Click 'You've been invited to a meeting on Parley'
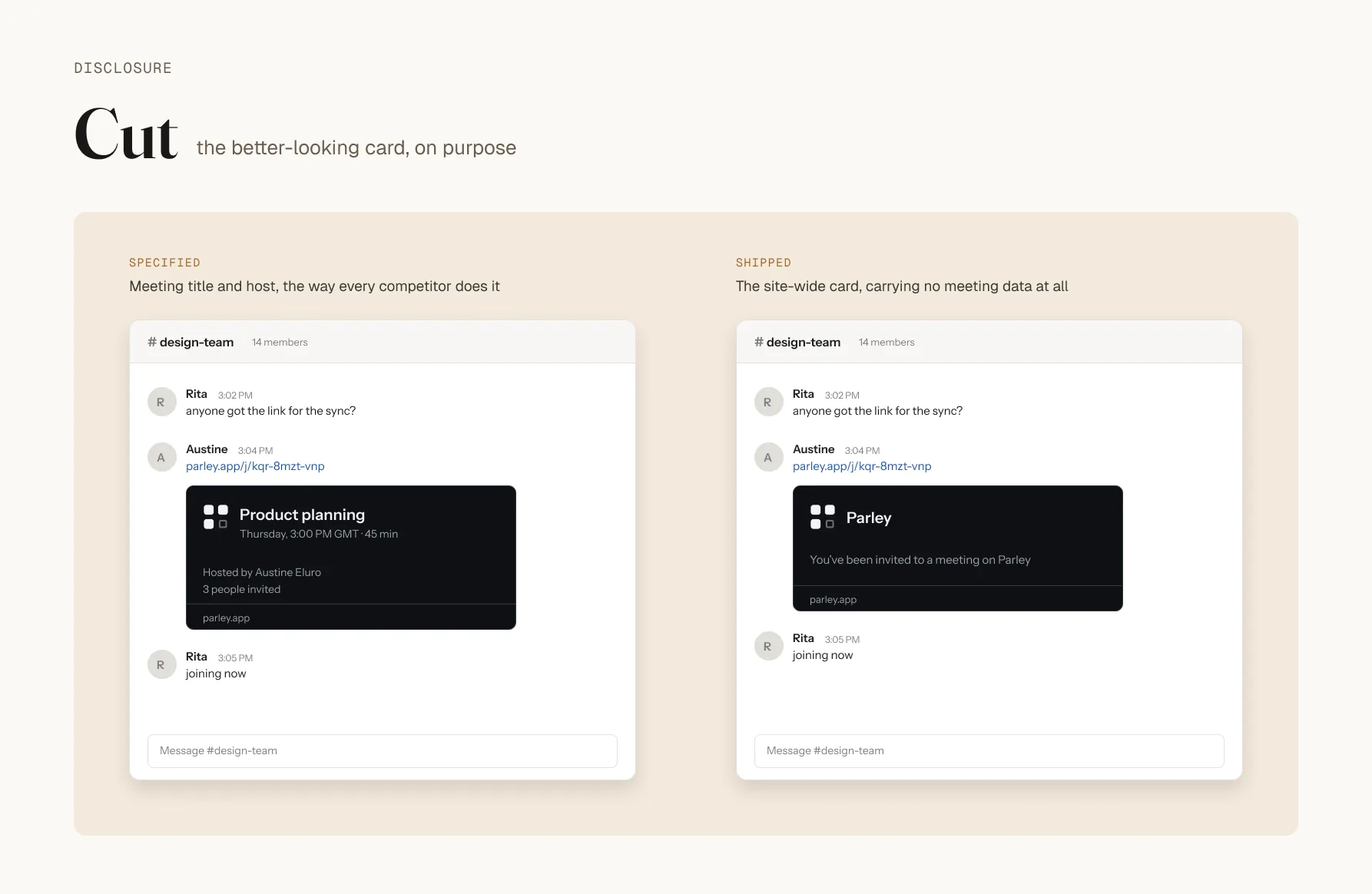1372x894 pixels. [920, 560]
